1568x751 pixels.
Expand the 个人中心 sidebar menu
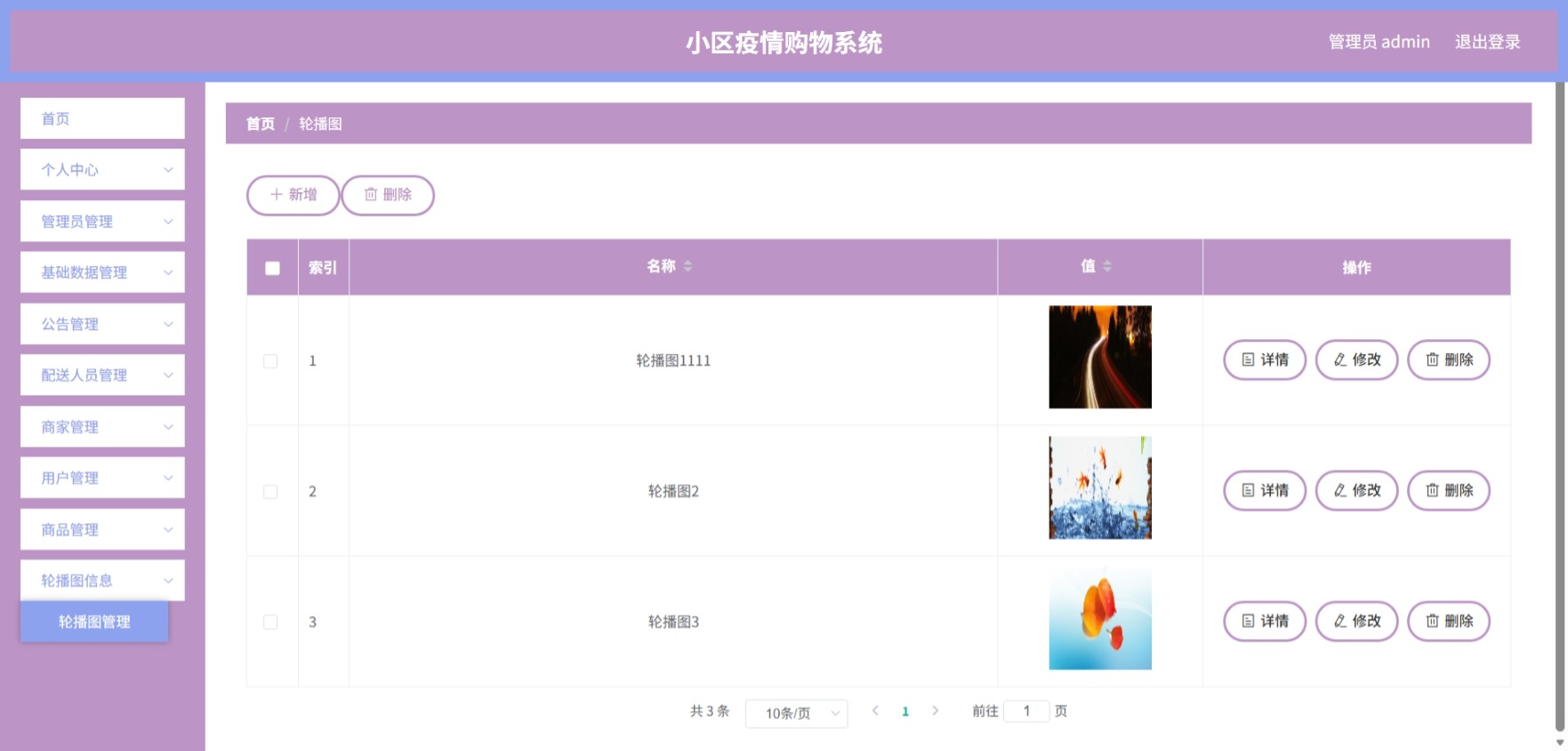pos(102,169)
